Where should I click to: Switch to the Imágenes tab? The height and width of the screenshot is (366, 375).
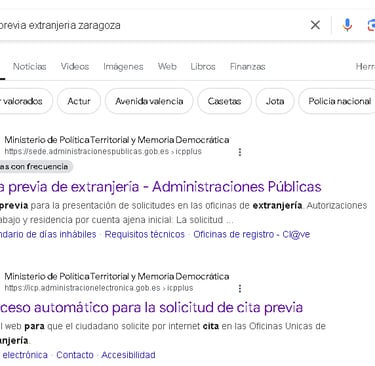point(123,66)
